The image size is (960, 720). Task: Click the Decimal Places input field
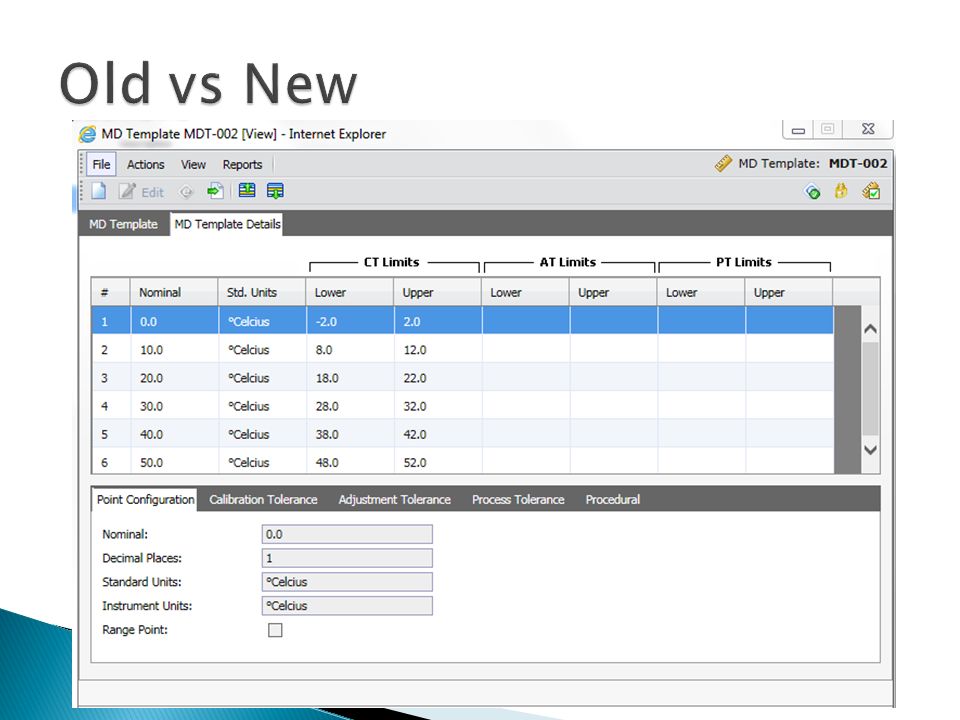tap(347, 558)
